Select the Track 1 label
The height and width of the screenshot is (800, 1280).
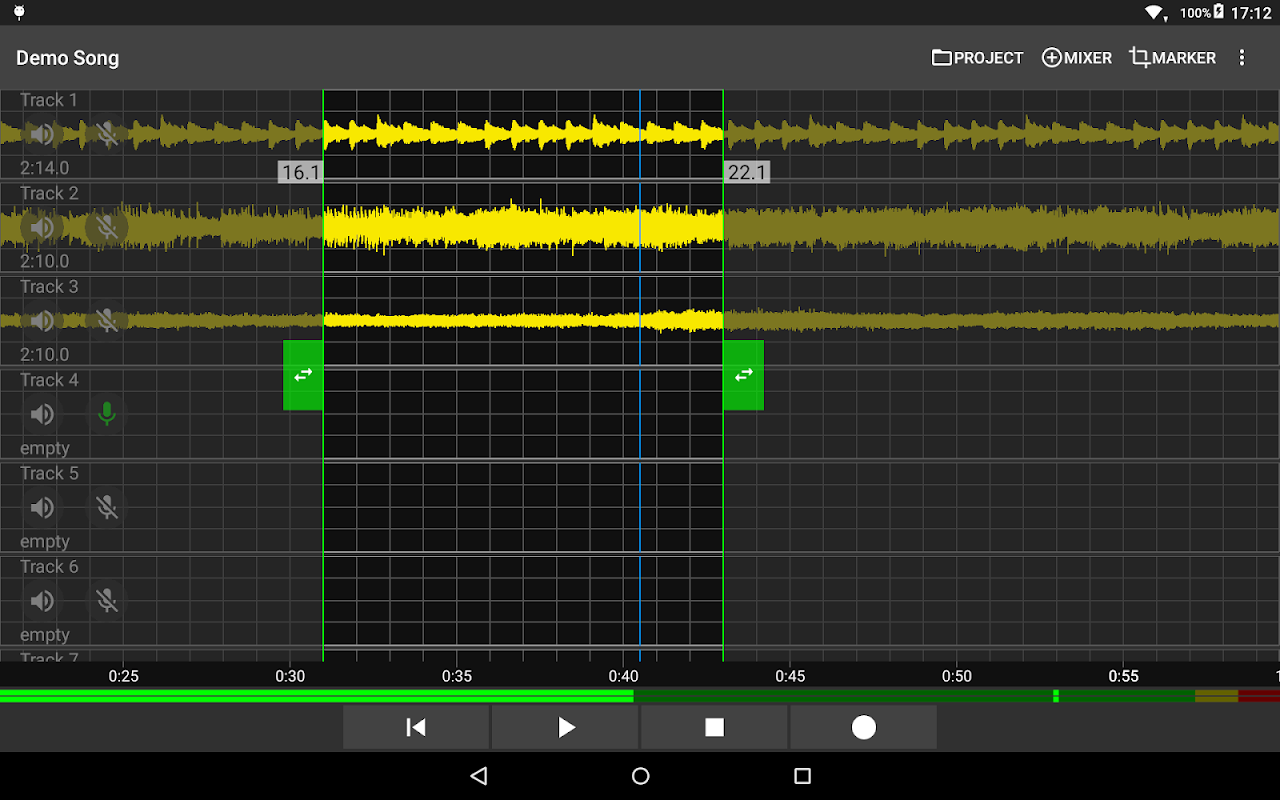coord(49,100)
